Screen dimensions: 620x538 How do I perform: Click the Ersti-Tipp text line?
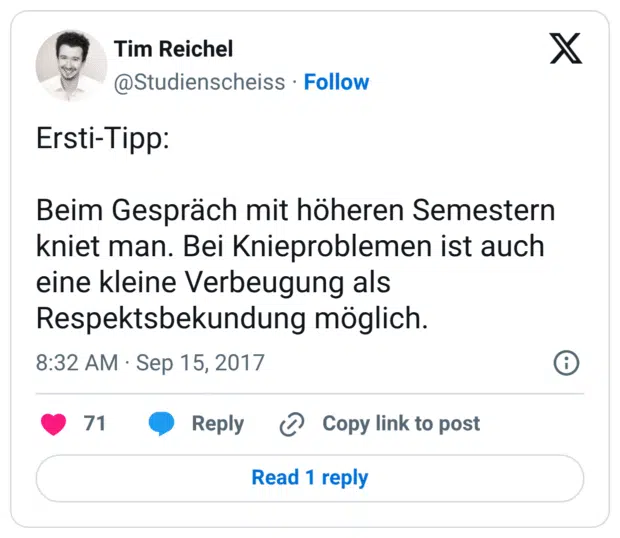[103, 140]
